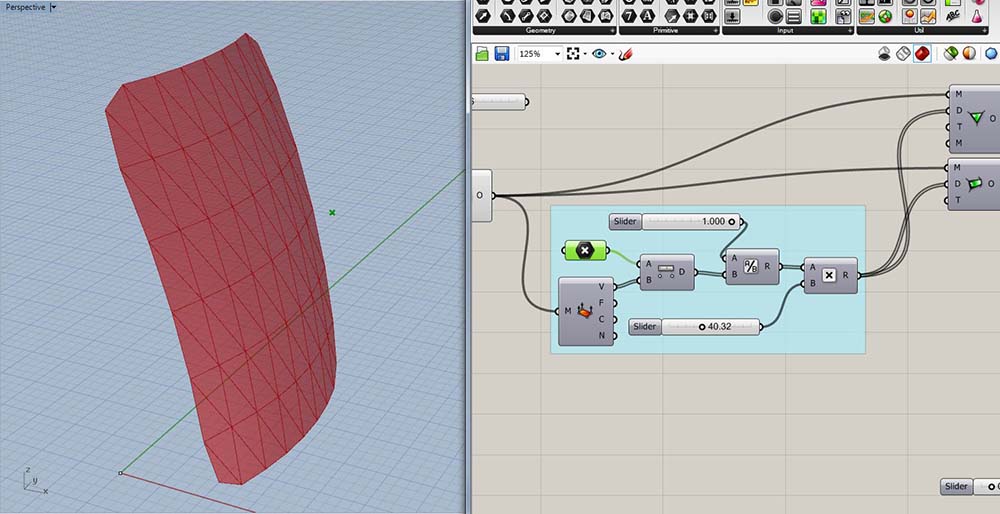Image resolution: width=1000 pixels, height=514 pixels.
Task: Select the Util panel label
Action: click(x=918, y=31)
